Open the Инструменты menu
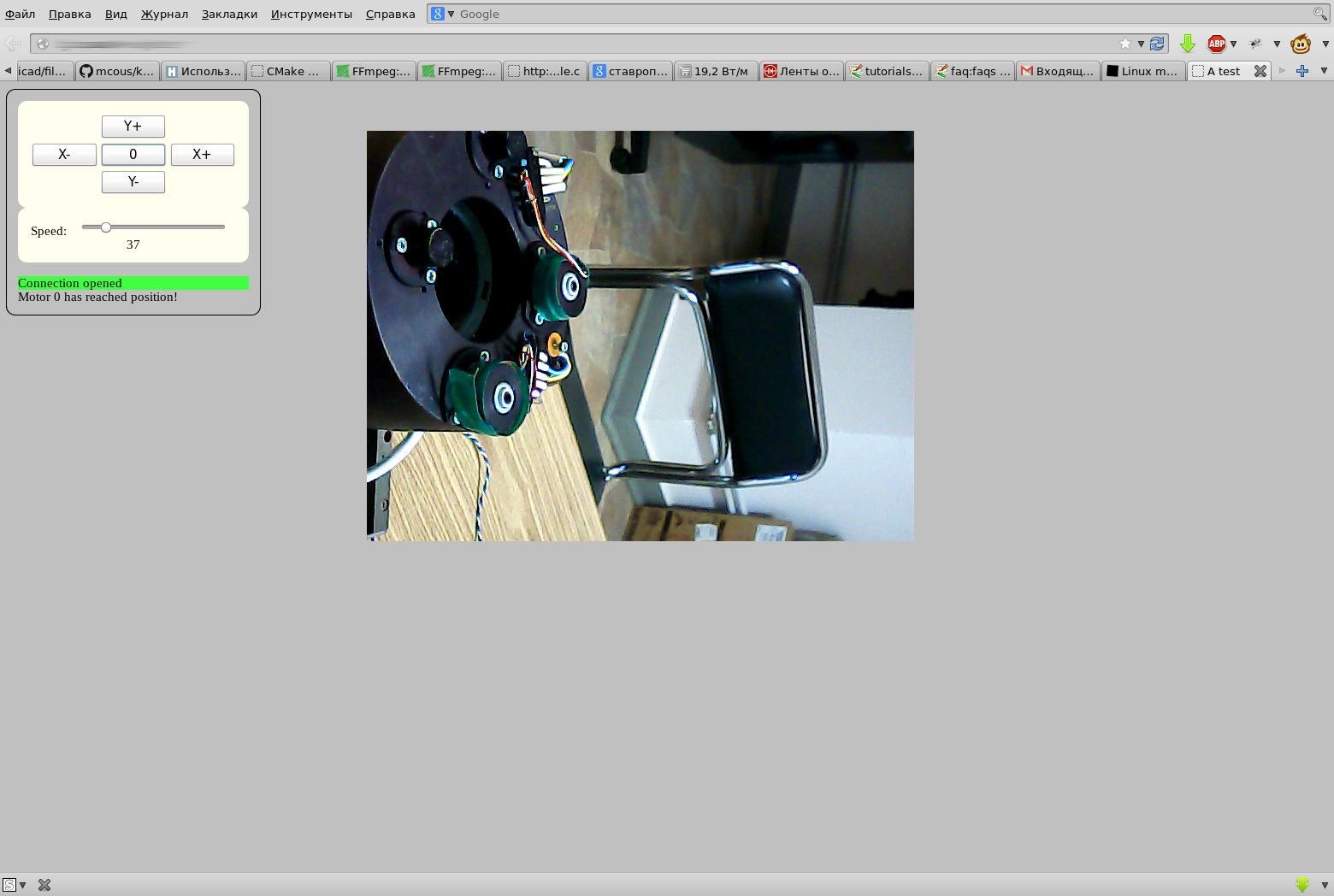 (x=310, y=14)
